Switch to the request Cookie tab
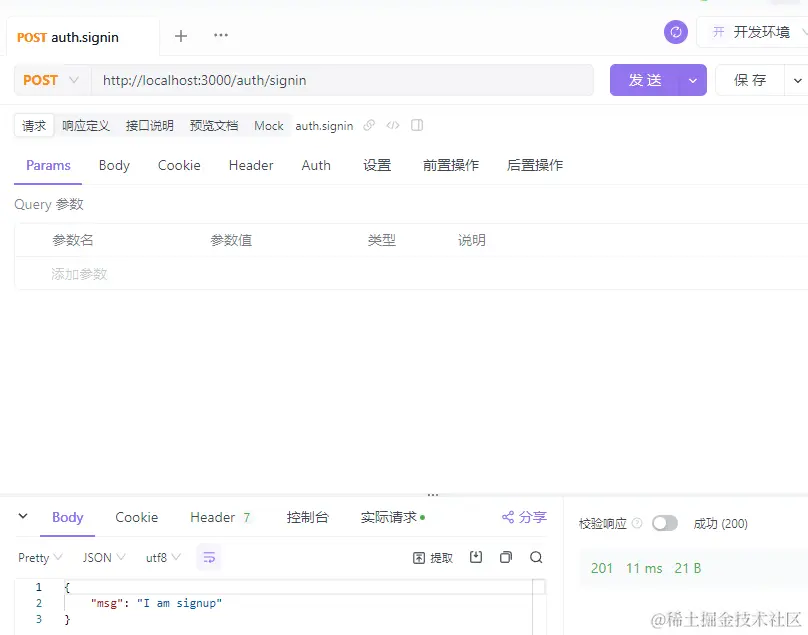The width and height of the screenshot is (808, 635). point(179,165)
